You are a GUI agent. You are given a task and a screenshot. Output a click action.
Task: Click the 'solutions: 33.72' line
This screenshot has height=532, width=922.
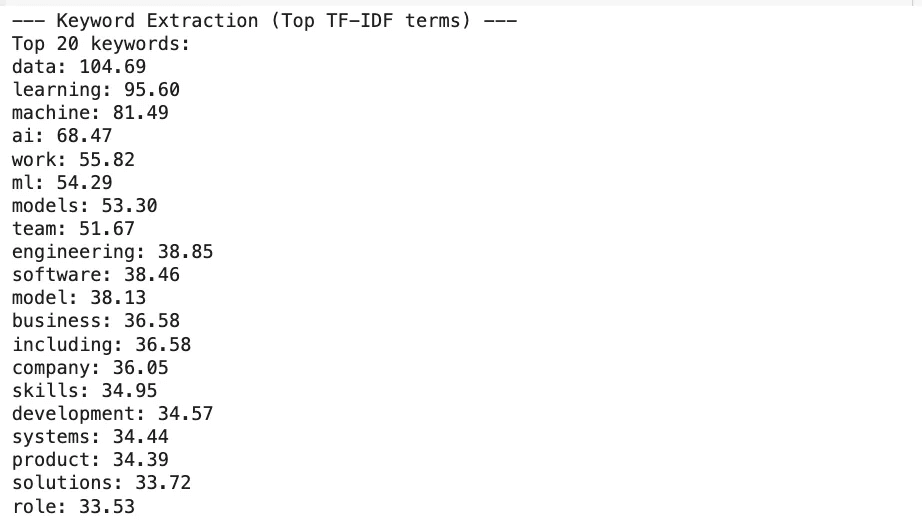click(101, 483)
